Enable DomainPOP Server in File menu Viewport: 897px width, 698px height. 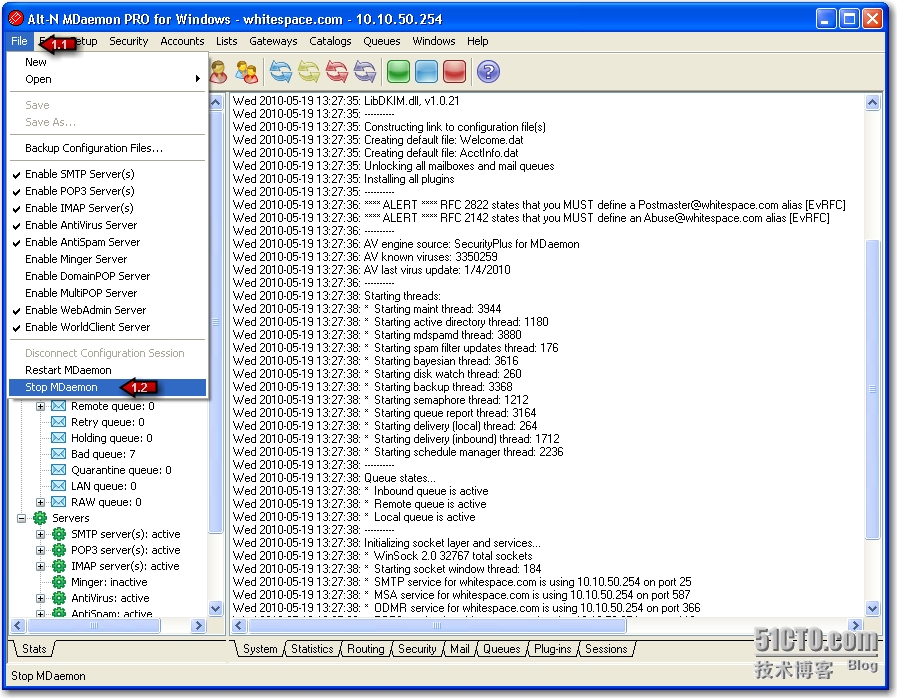pos(108,276)
